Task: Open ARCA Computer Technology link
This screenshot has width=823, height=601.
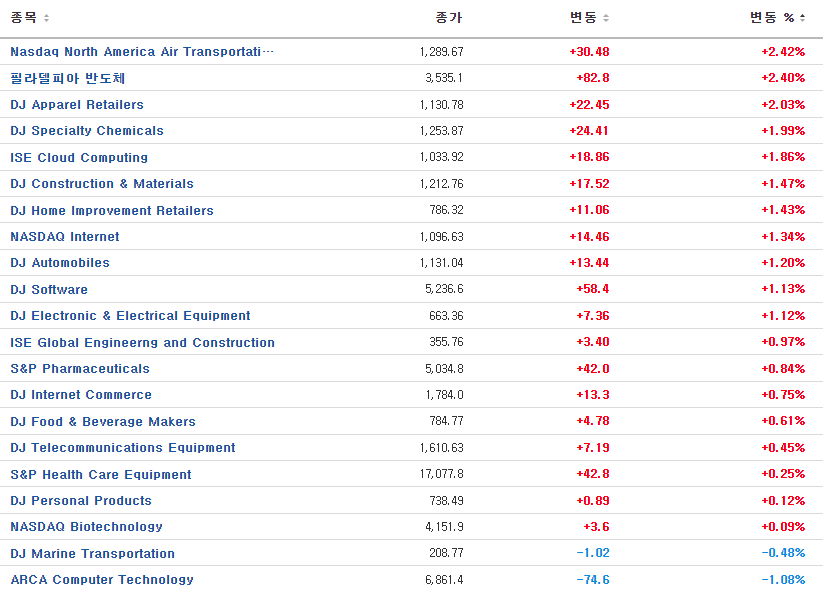Action: pos(102,580)
